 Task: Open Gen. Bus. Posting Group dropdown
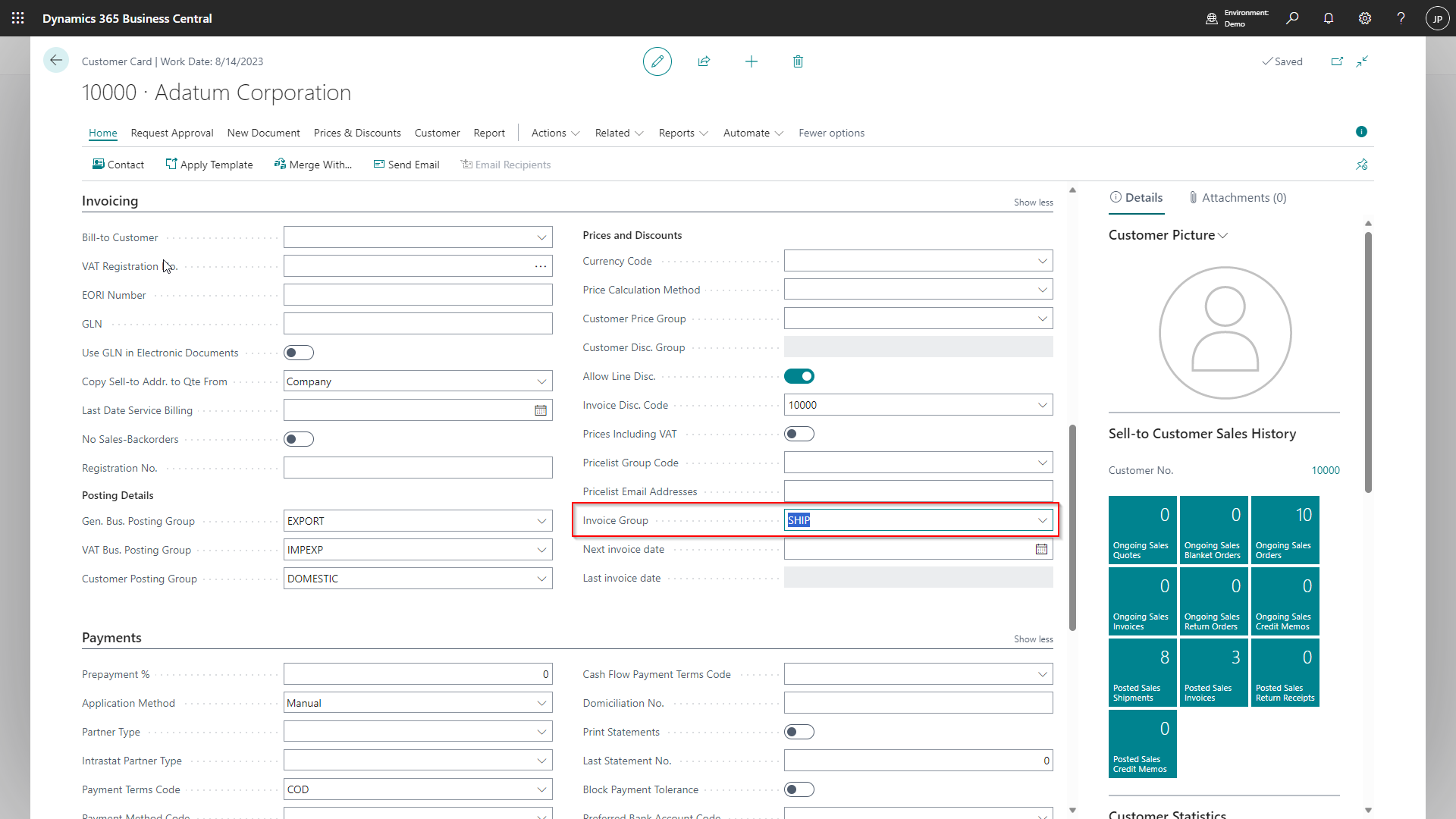541,521
